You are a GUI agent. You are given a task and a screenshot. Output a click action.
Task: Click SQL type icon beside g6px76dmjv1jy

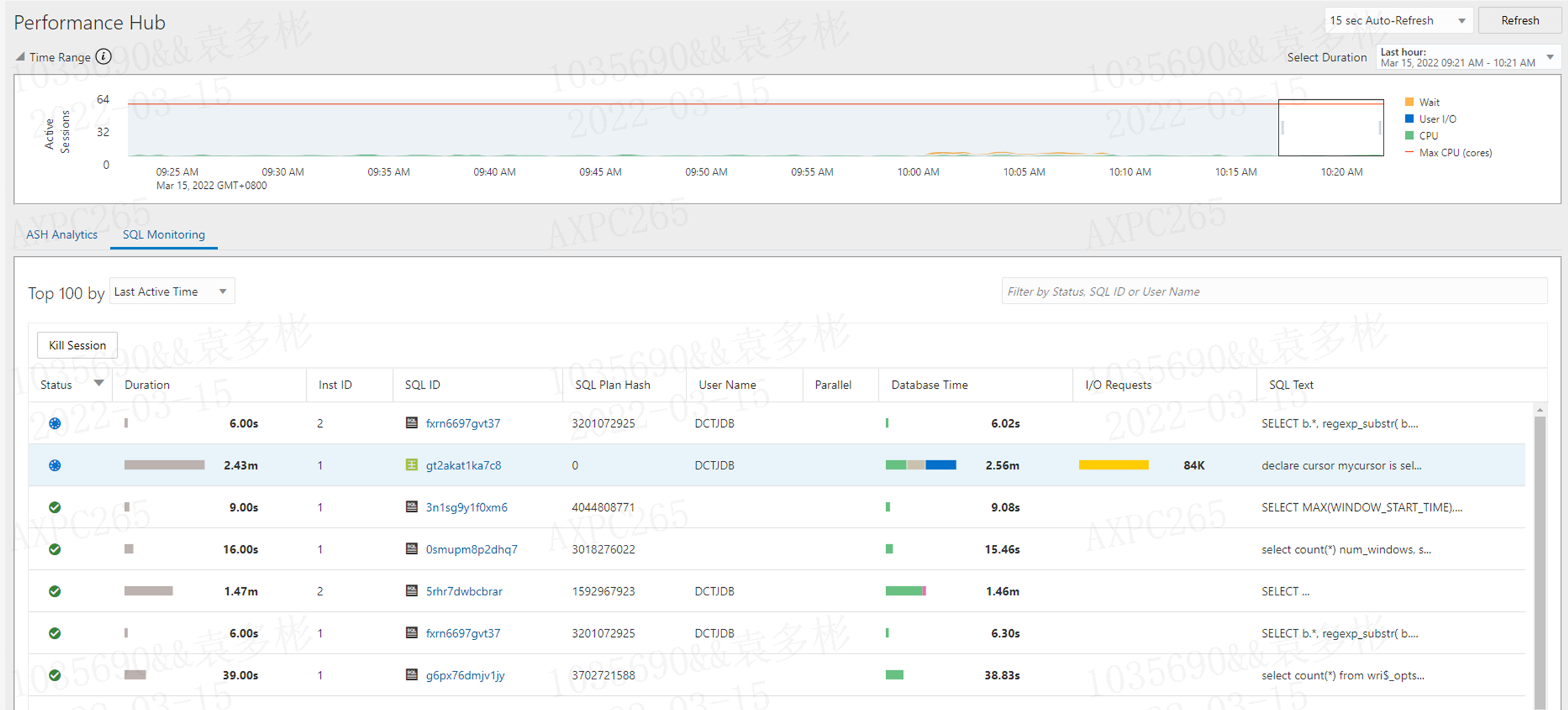click(412, 674)
